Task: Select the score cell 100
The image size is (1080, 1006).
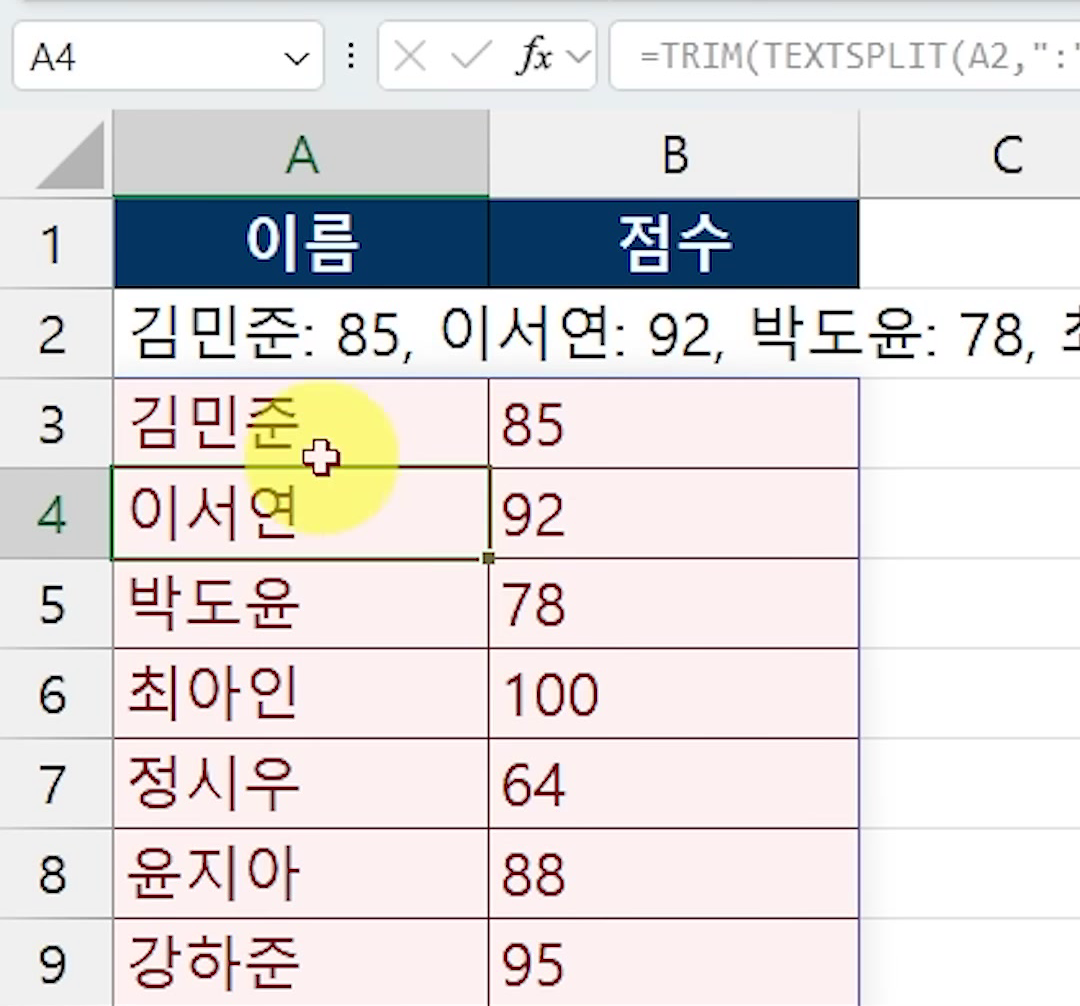Action: (x=674, y=693)
